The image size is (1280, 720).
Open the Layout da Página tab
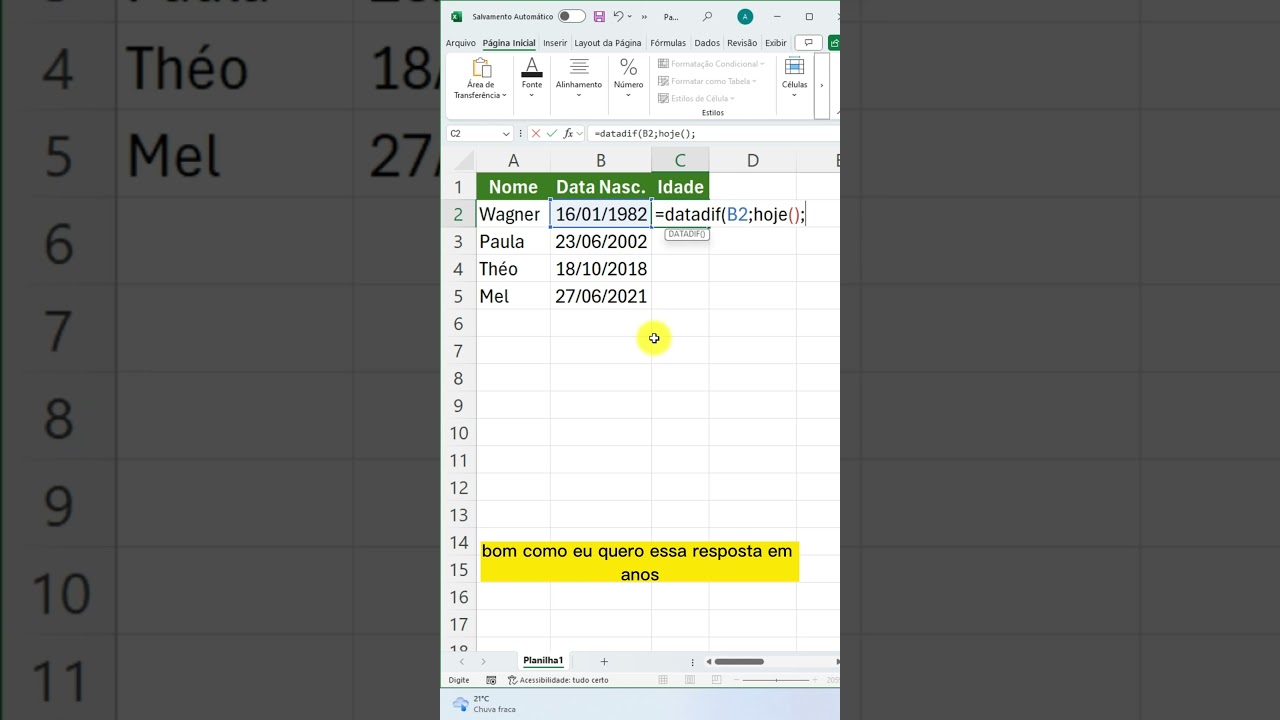pos(608,43)
